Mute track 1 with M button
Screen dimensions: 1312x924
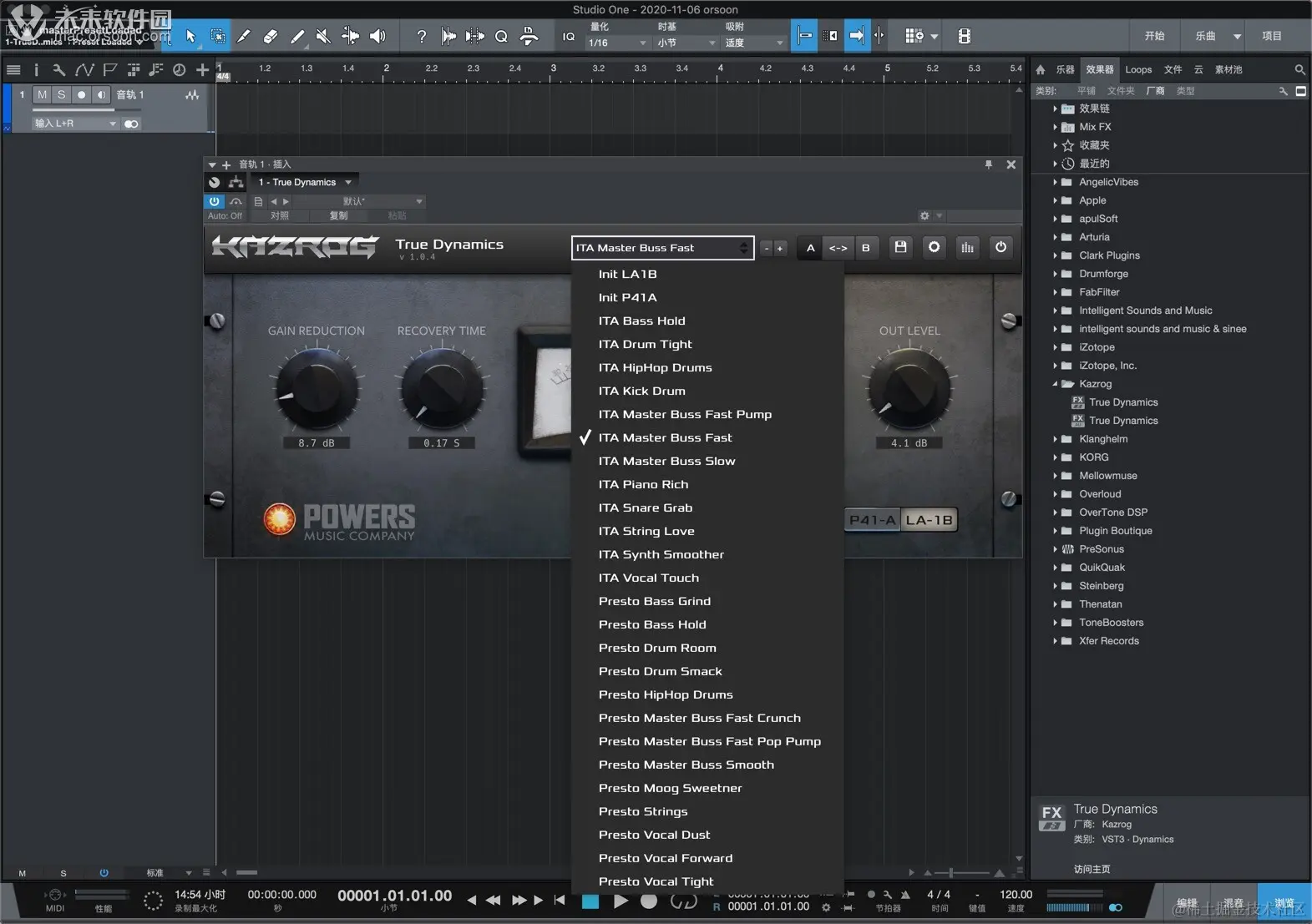(43, 95)
